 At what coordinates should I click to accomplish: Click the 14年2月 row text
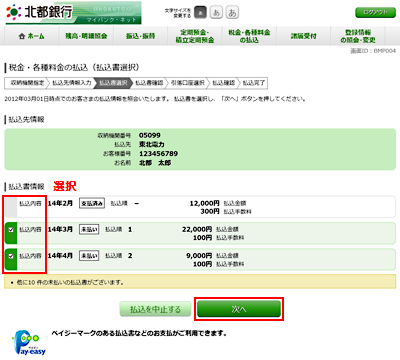(60, 203)
